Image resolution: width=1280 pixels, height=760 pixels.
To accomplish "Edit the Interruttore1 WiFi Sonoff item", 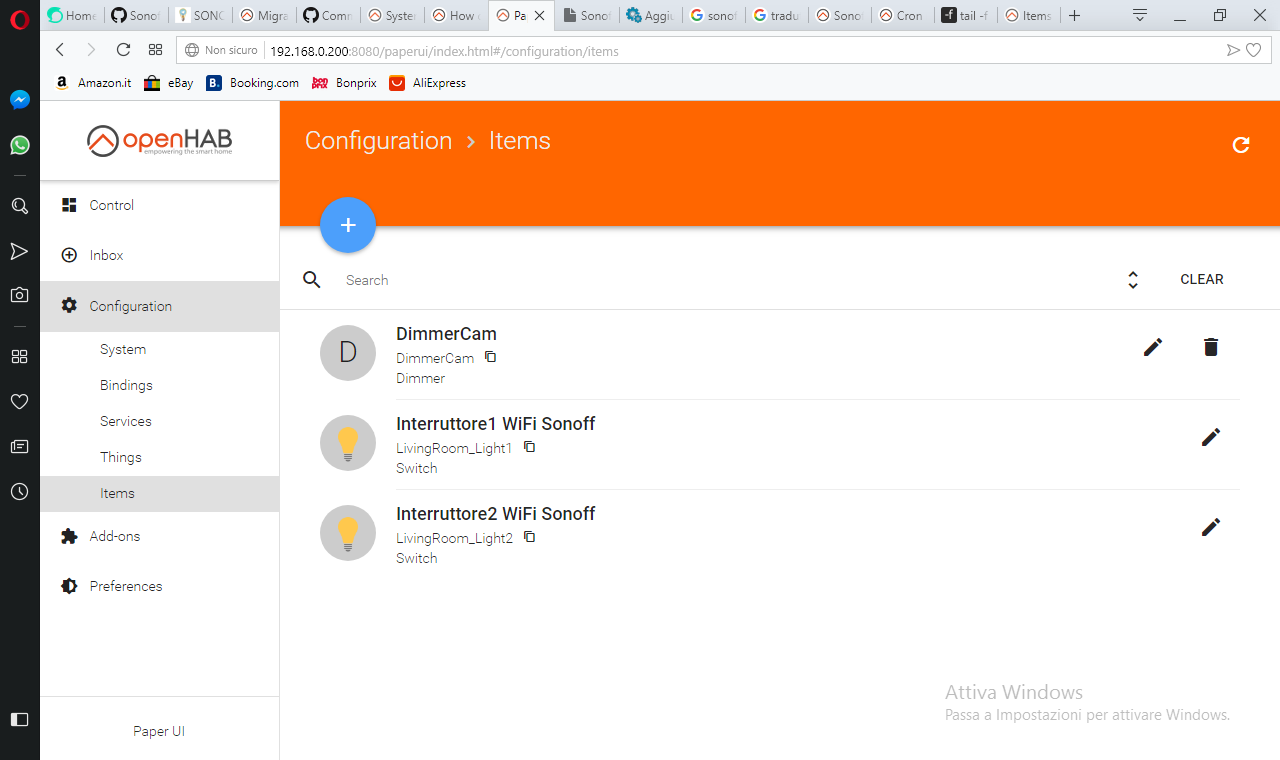I will click(1211, 437).
